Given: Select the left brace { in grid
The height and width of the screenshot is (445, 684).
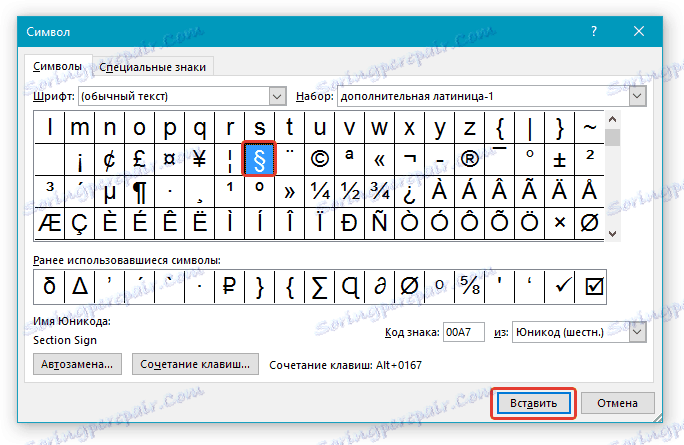Looking at the screenshot, I should coord(499,127).
